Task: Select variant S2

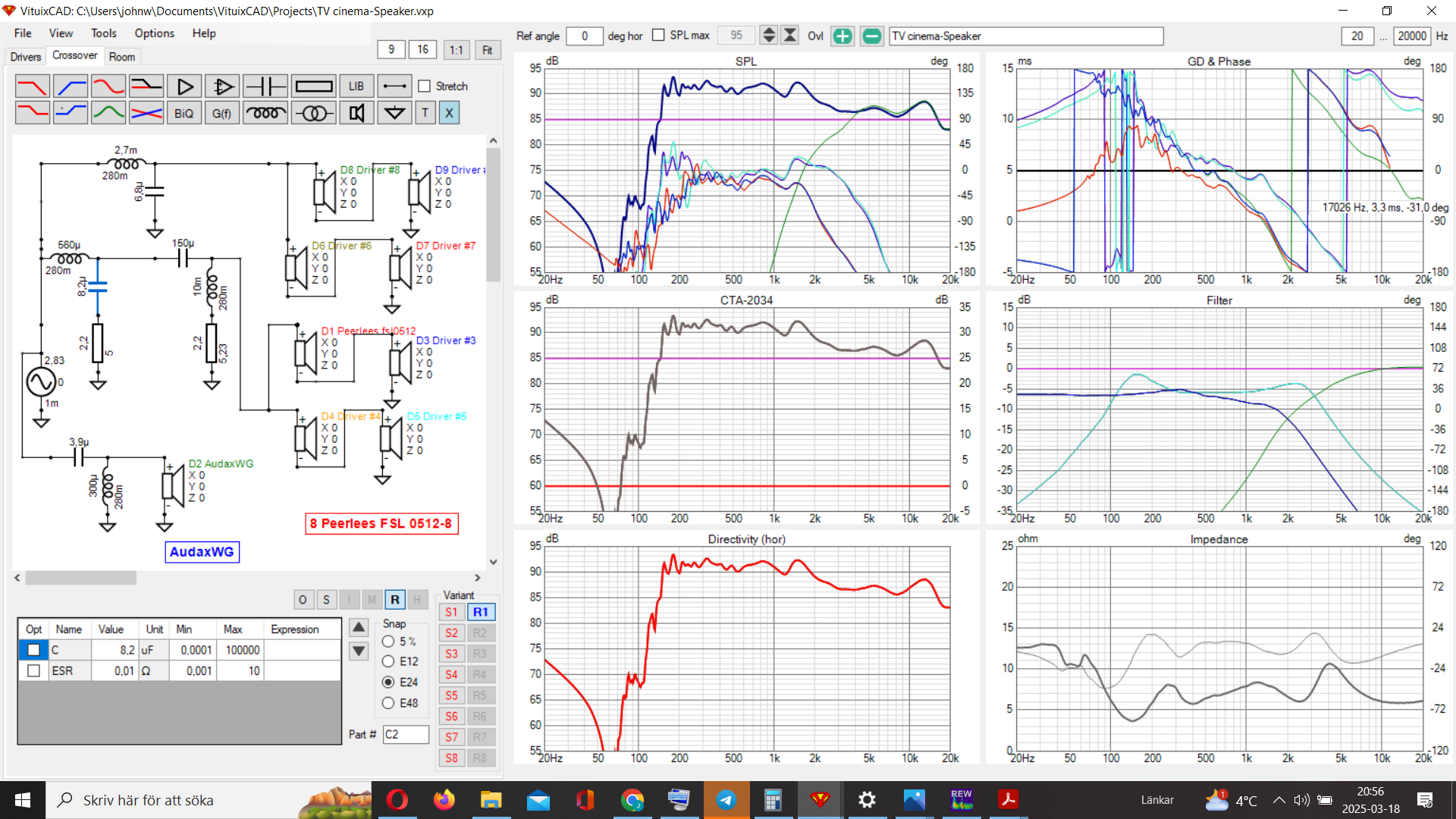Action: click(x=452, y=633)
